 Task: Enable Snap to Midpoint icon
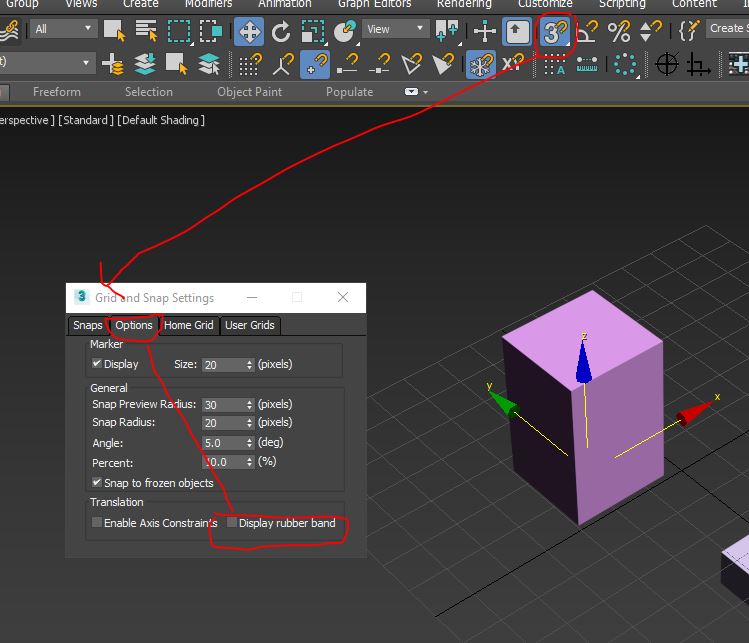pos(379,64)
